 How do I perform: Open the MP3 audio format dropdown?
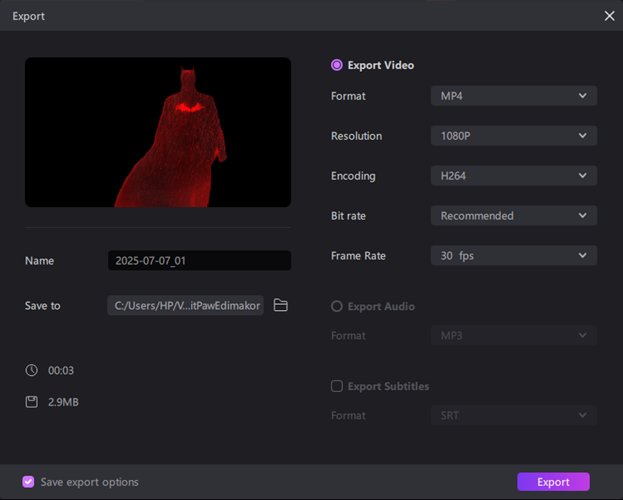point(514,335)
